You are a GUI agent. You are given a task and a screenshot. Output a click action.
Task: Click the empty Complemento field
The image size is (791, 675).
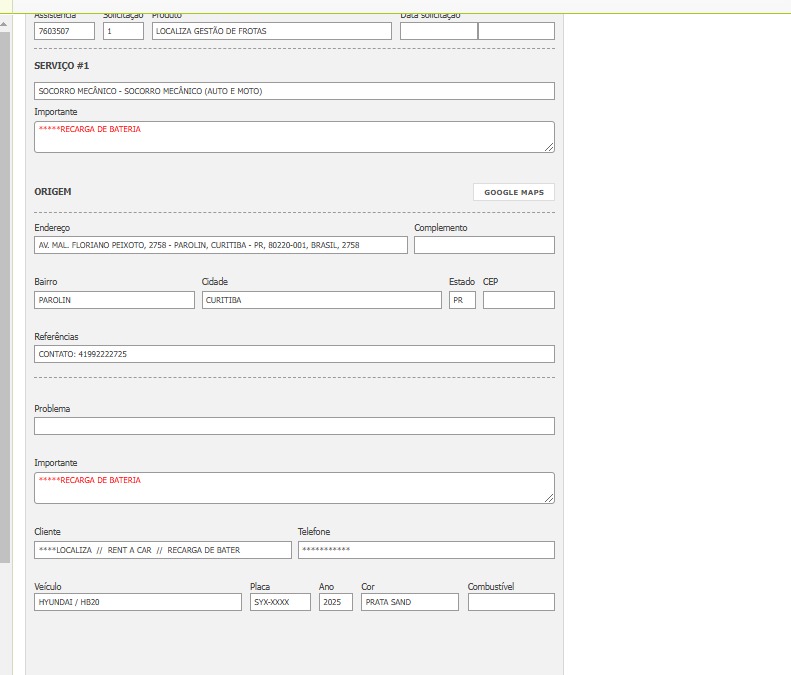[484, 245]
